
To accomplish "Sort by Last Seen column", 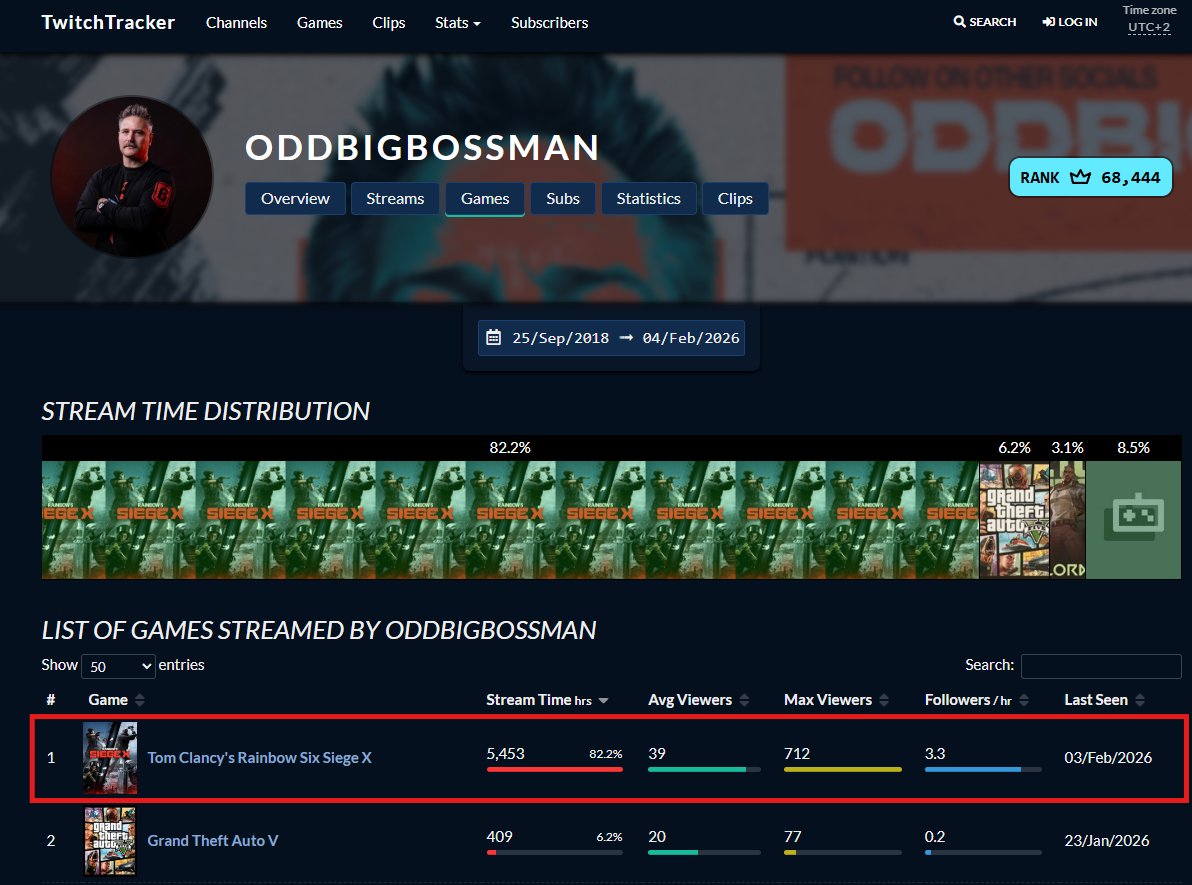I will pyautogui.click(x=1104, y=700).
